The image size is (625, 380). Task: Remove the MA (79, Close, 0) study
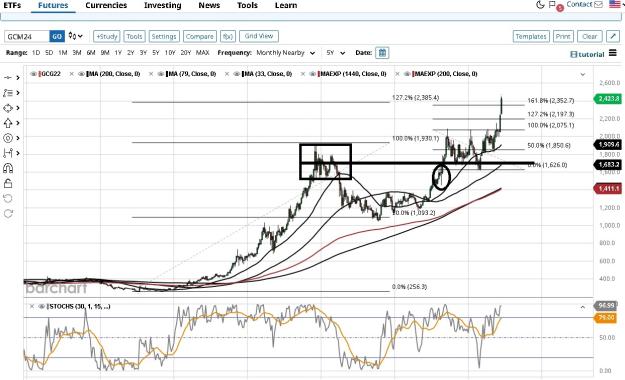[151, 74]
